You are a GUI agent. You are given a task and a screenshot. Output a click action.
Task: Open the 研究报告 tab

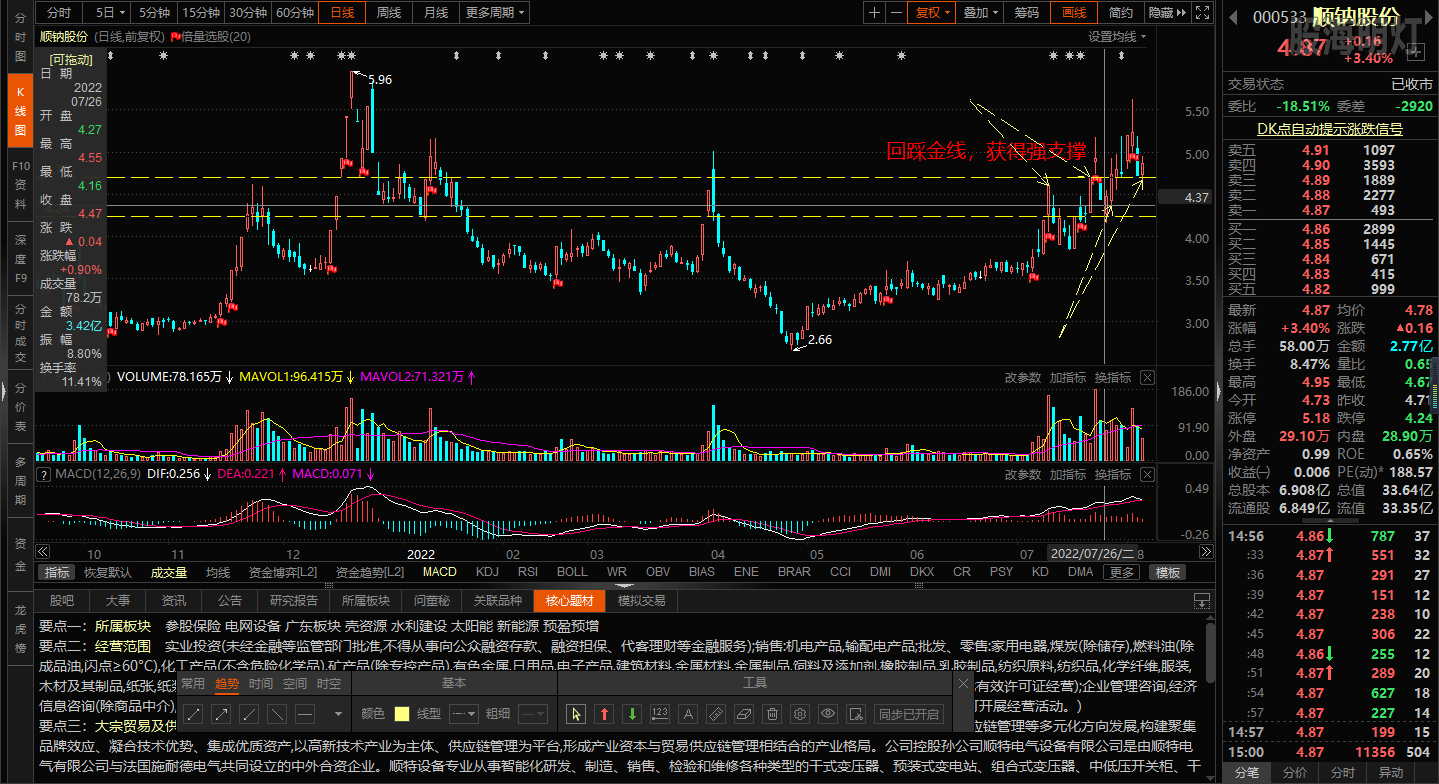coord(294,601)
